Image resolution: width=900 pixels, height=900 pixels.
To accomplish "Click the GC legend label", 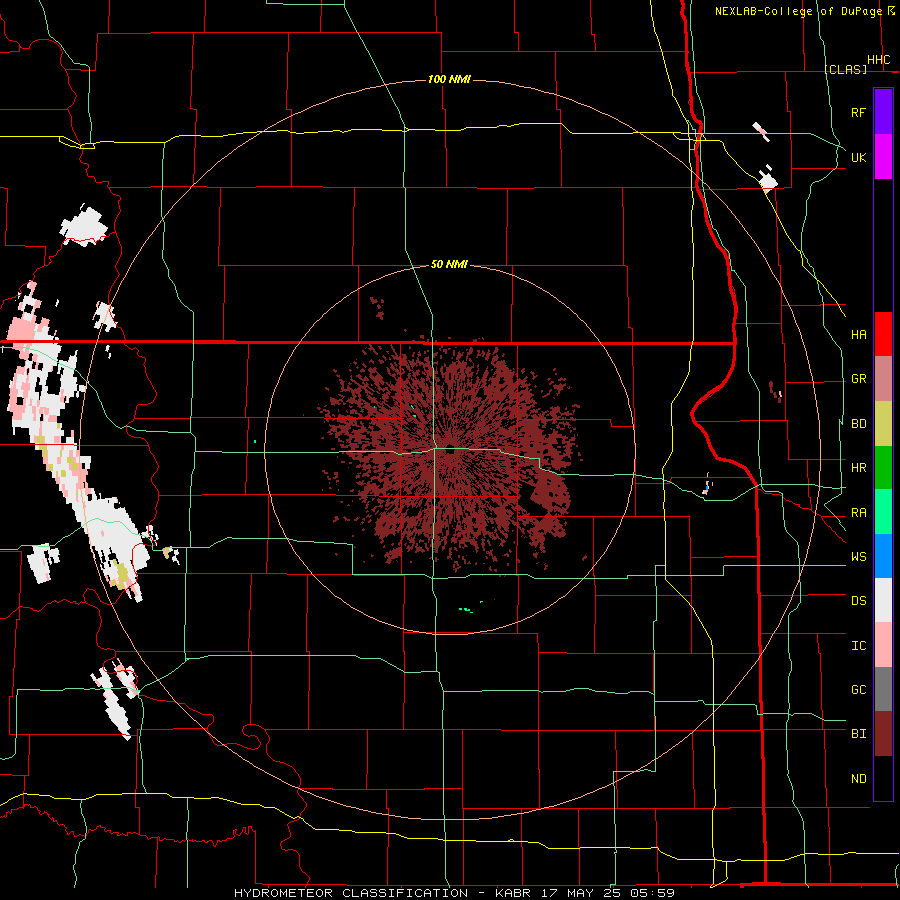I will click(x=858, y=689).
